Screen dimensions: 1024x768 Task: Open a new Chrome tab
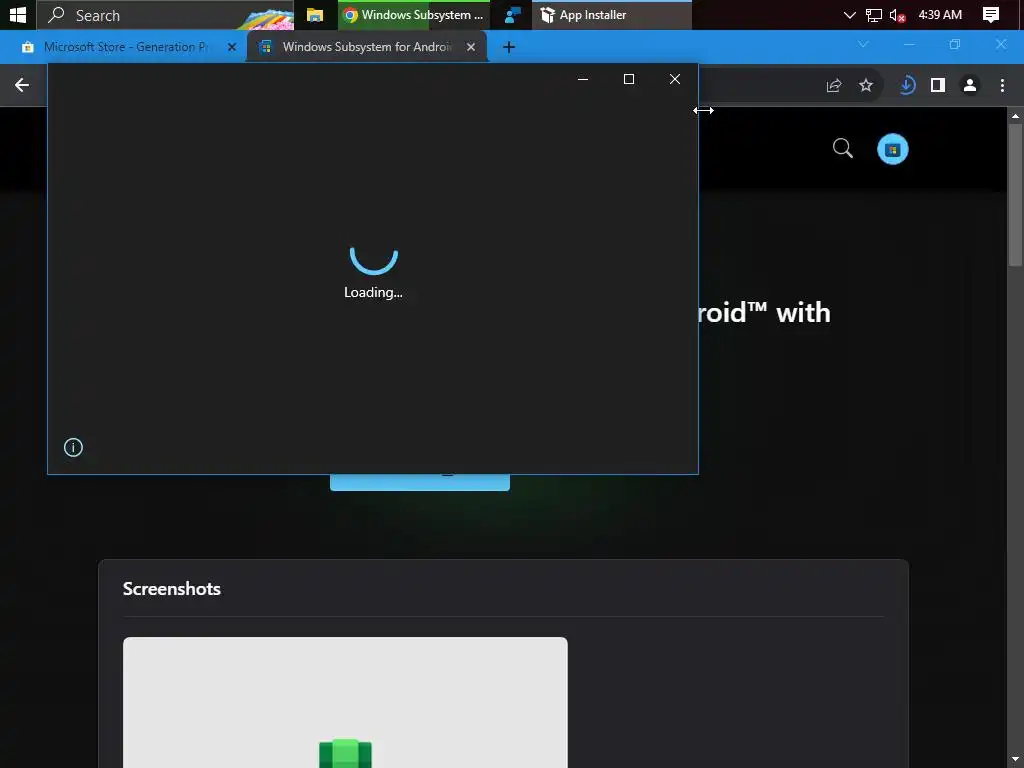(x=509, y=47)
